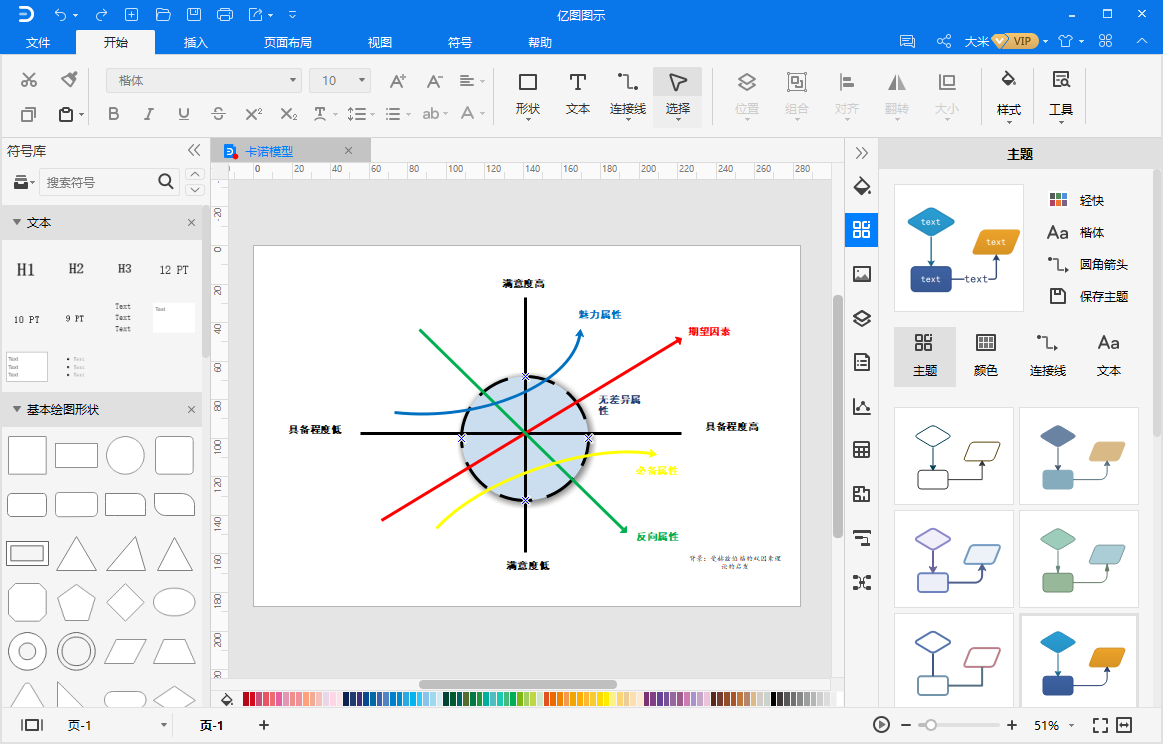1163x744 pixels.
Task: Open the fill bucket panel icon
Action: pyautogui.click(x=861, y=186)
